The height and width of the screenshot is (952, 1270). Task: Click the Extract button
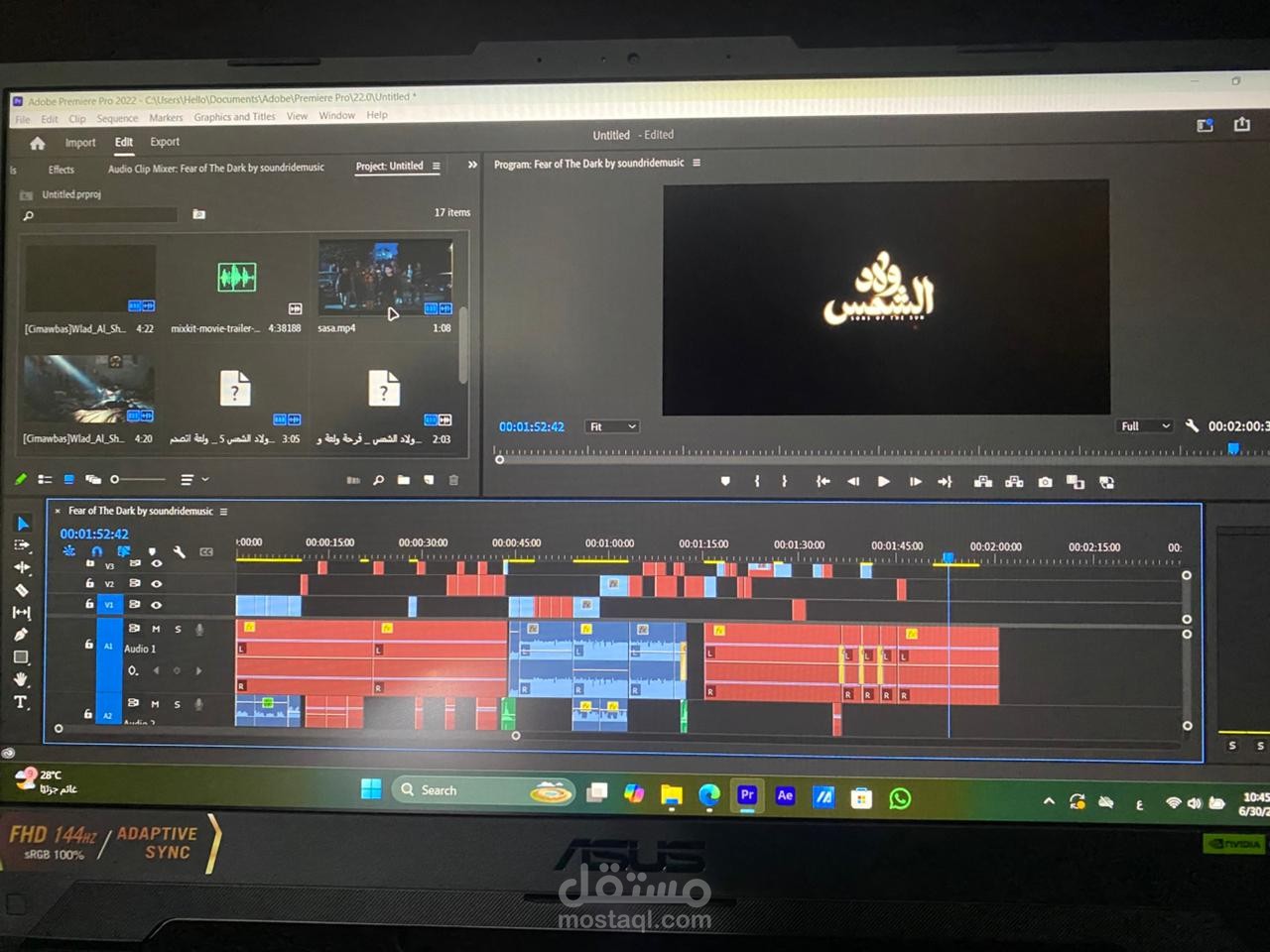1014,482
